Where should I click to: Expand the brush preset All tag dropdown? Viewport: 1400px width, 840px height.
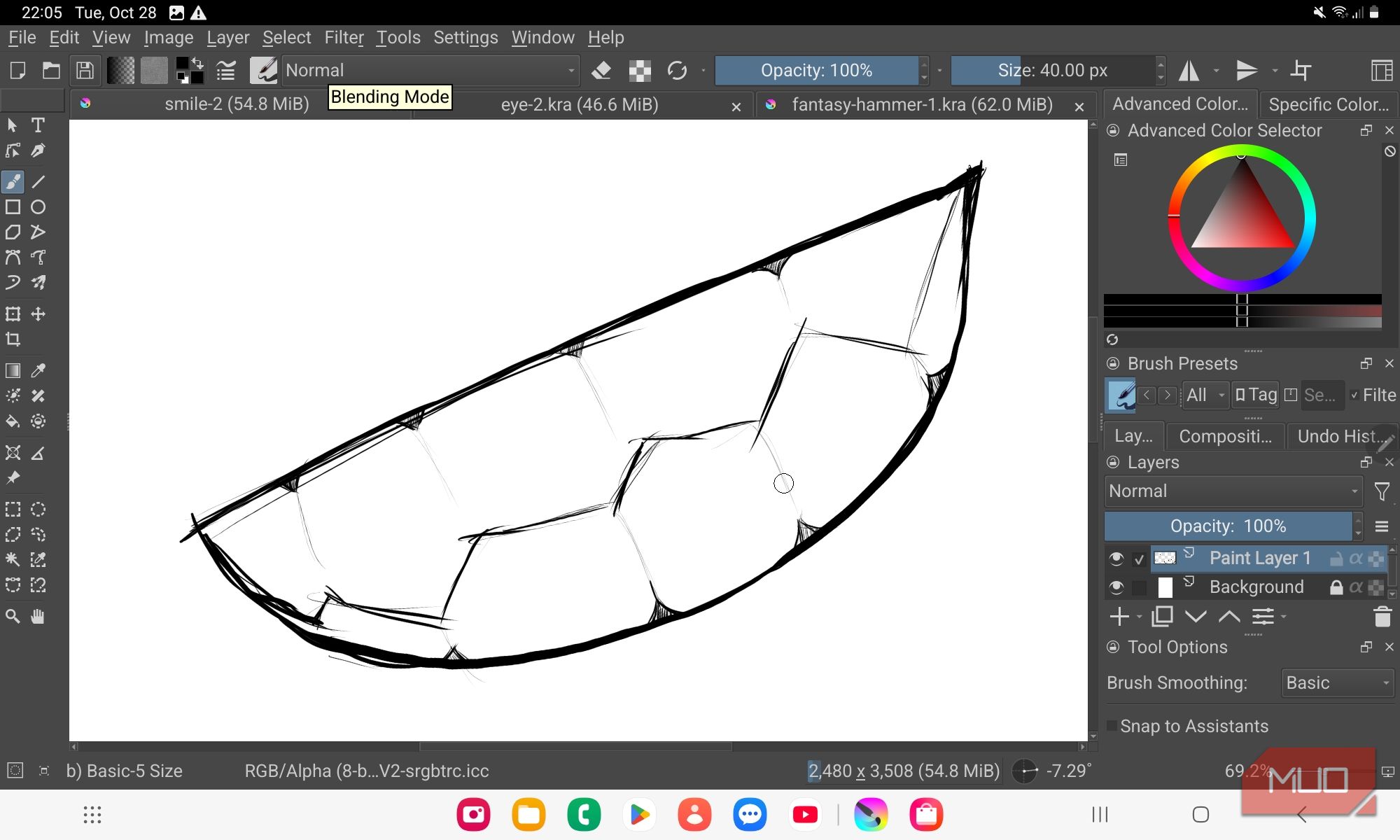click(1205, 395)
